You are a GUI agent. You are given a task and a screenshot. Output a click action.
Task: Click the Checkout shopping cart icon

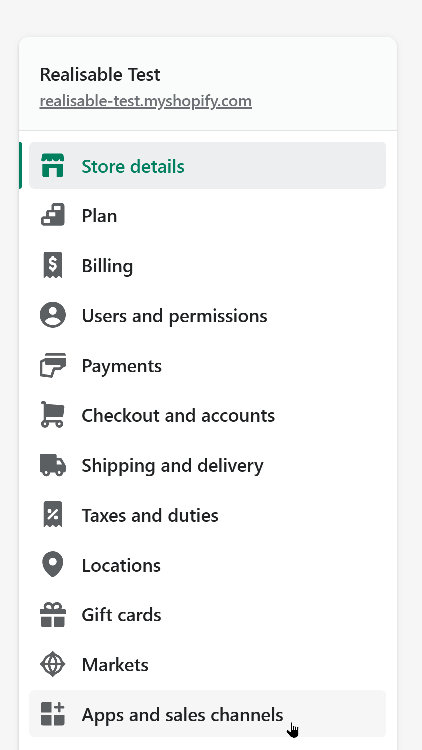53,415
